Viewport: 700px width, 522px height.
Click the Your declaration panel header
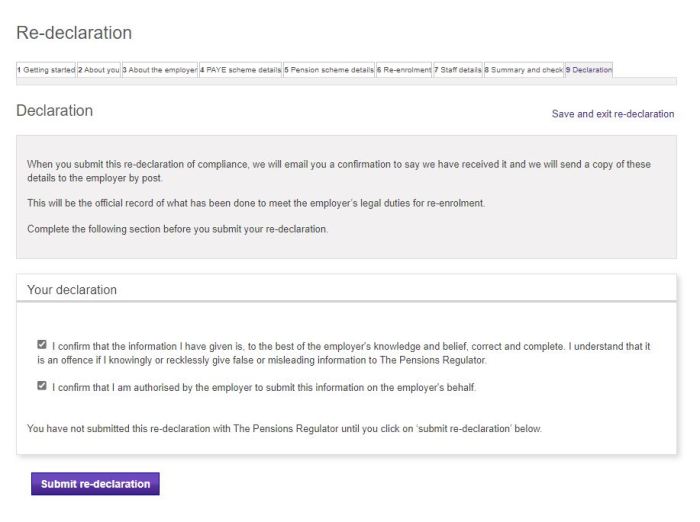pos(346,288)
